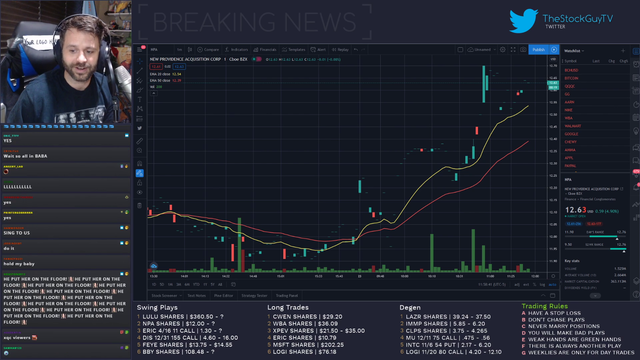Select the crosshair cursor tool
Viewport: 640px width, 360px height.
pos(140,61)
